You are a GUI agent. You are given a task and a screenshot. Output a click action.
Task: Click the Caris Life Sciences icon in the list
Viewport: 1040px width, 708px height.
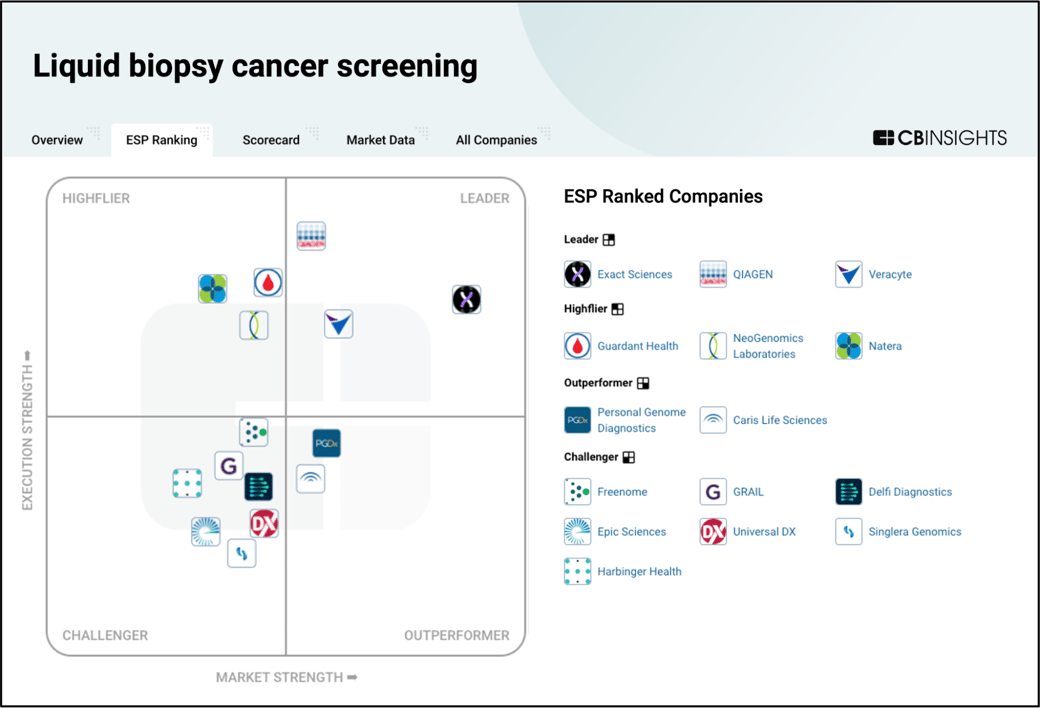[x=713, y=420]
